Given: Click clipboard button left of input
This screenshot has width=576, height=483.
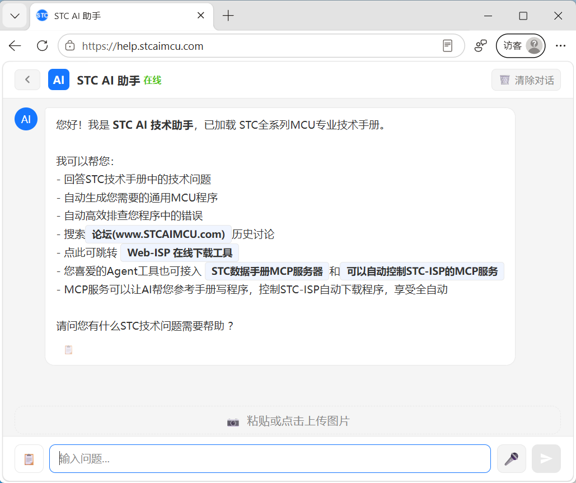Looking at the screenshot, I should click(29, 459).
